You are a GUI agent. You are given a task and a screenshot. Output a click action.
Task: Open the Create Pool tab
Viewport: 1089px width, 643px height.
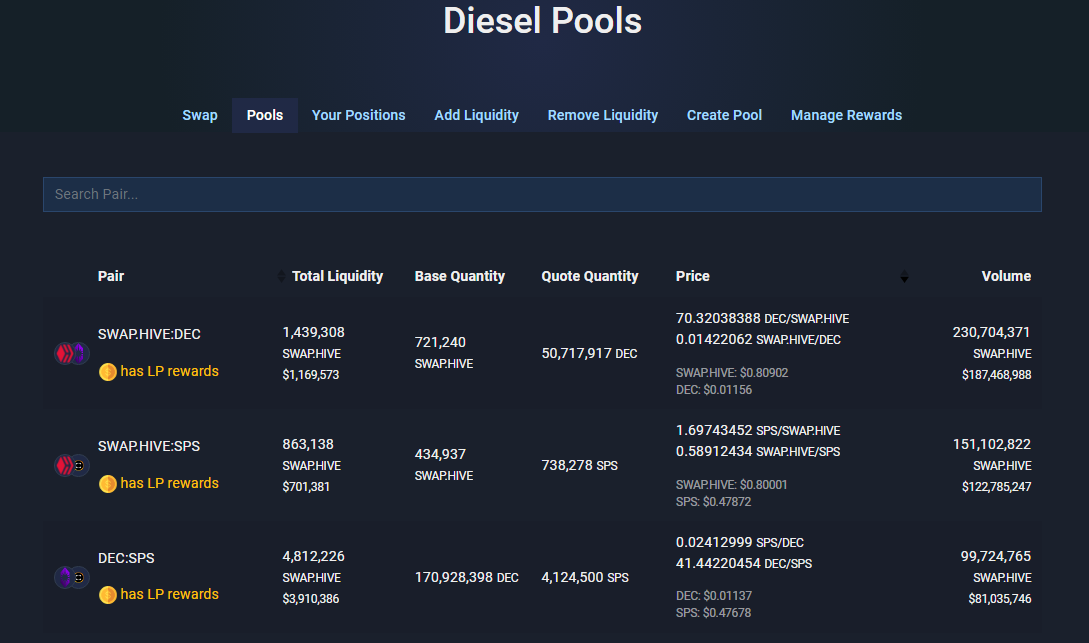[724, 115]
